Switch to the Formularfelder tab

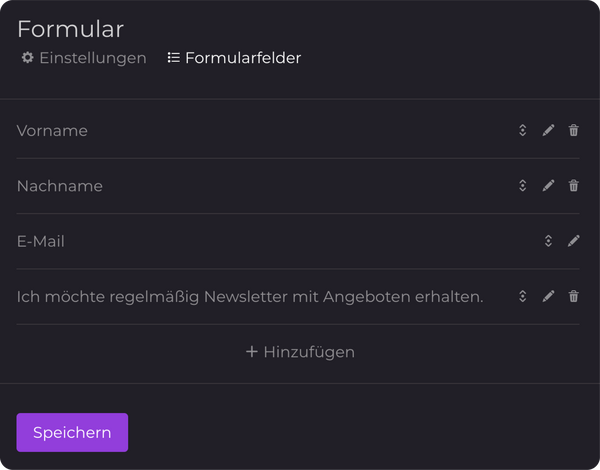click(x=234, y=58)
